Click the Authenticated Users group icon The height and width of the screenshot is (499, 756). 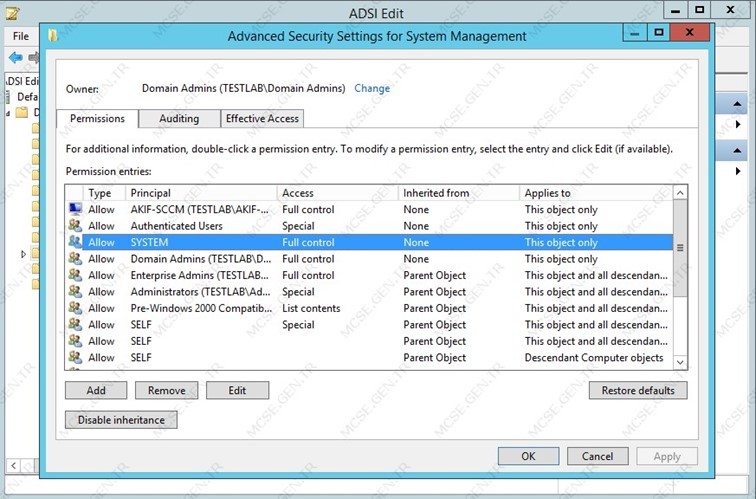[75, 225]
